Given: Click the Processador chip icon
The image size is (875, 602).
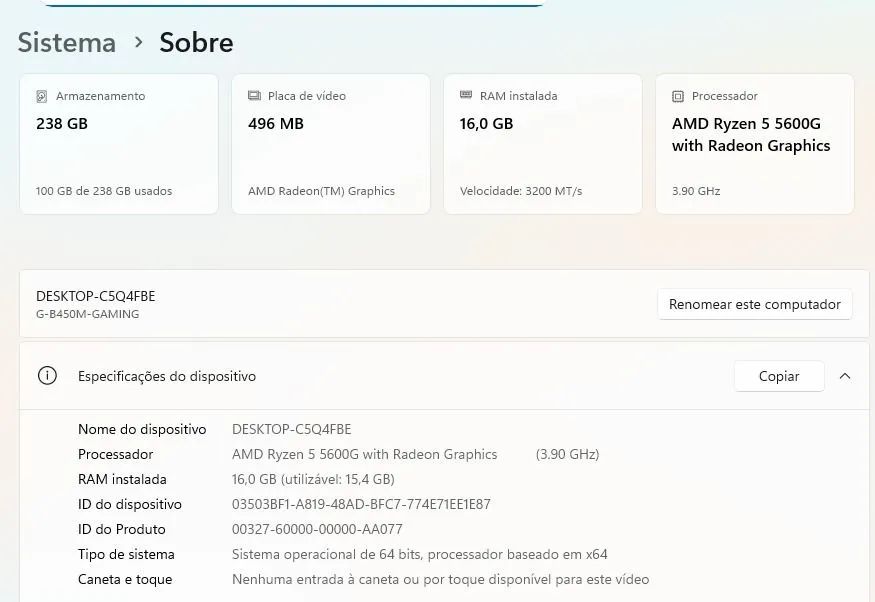Looking at the screenshot, I should click(x=677, y=96).
